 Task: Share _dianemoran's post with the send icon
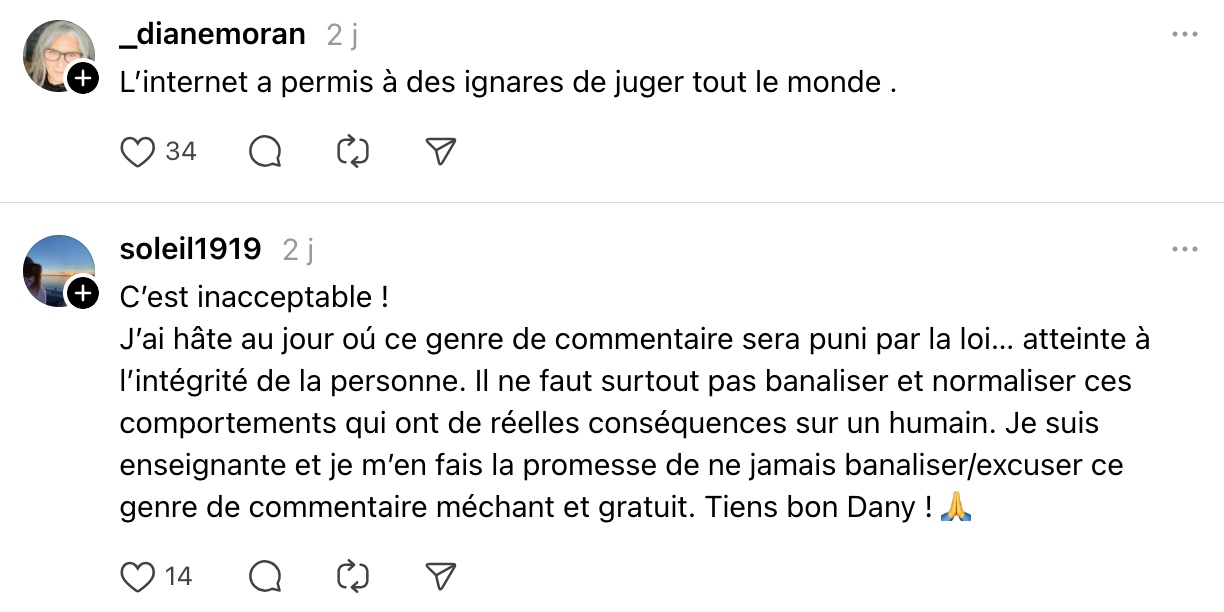441,152
